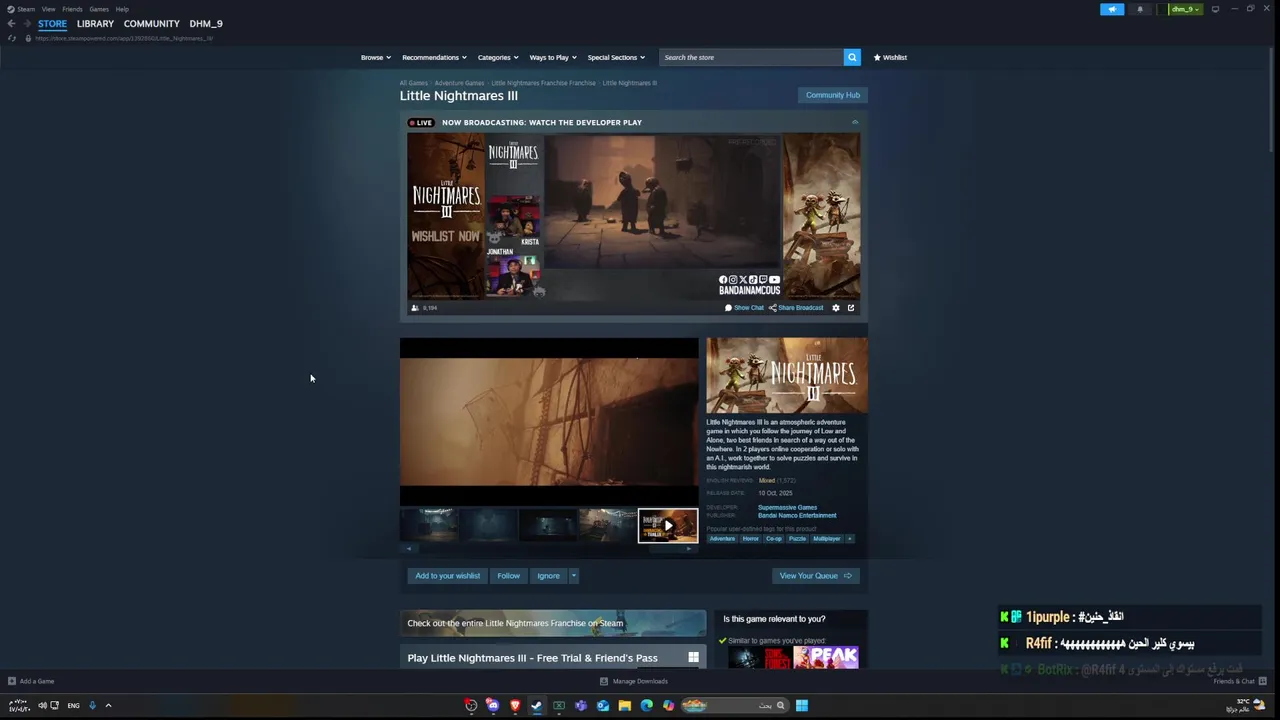Show hidden system tray icons chevron
This screenshot has height=720, width=1280.
tap(108, 705)
